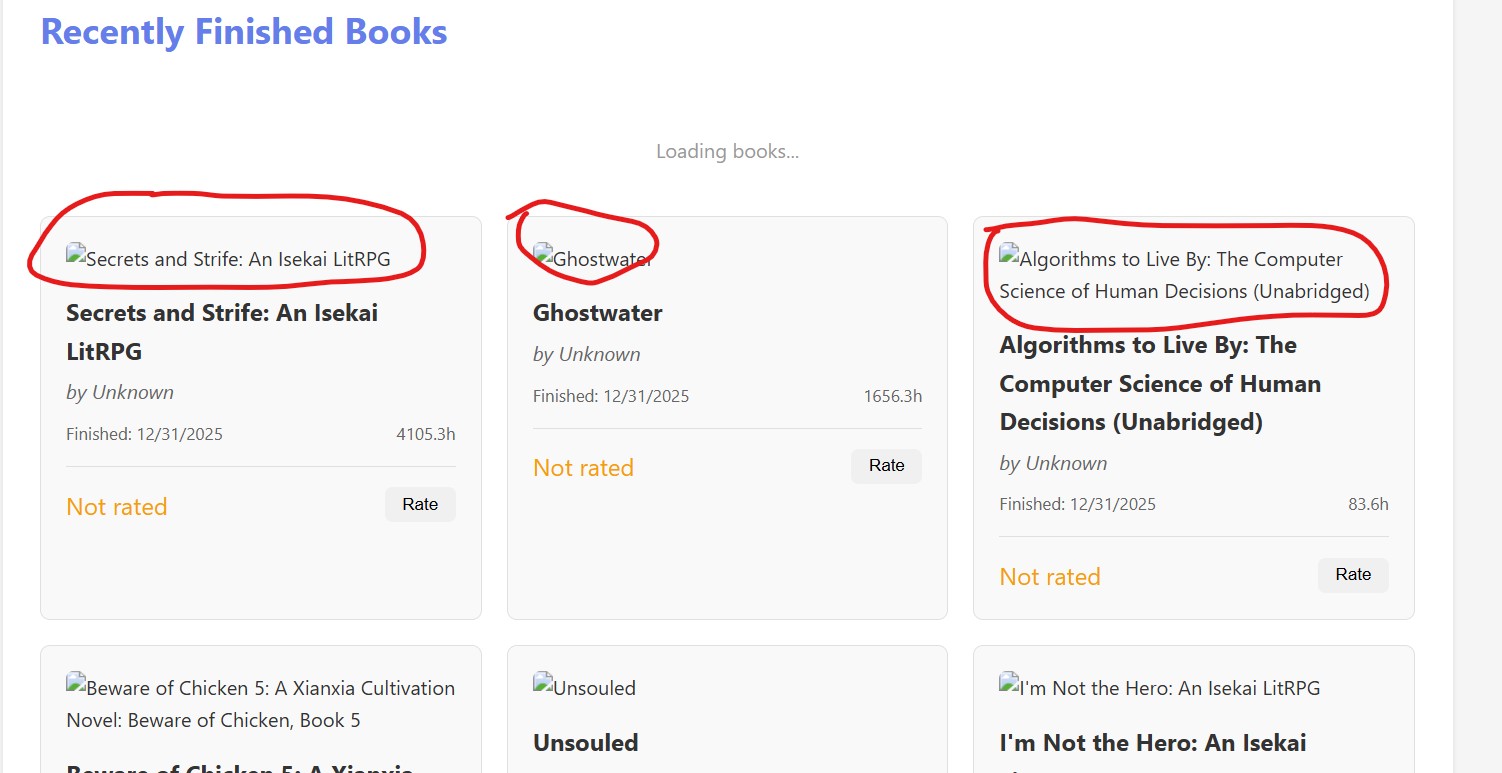Click the 83.6h duration on Algorithms card
The height and width of the screenshot is (773, 1502).
coord(1367,504)
